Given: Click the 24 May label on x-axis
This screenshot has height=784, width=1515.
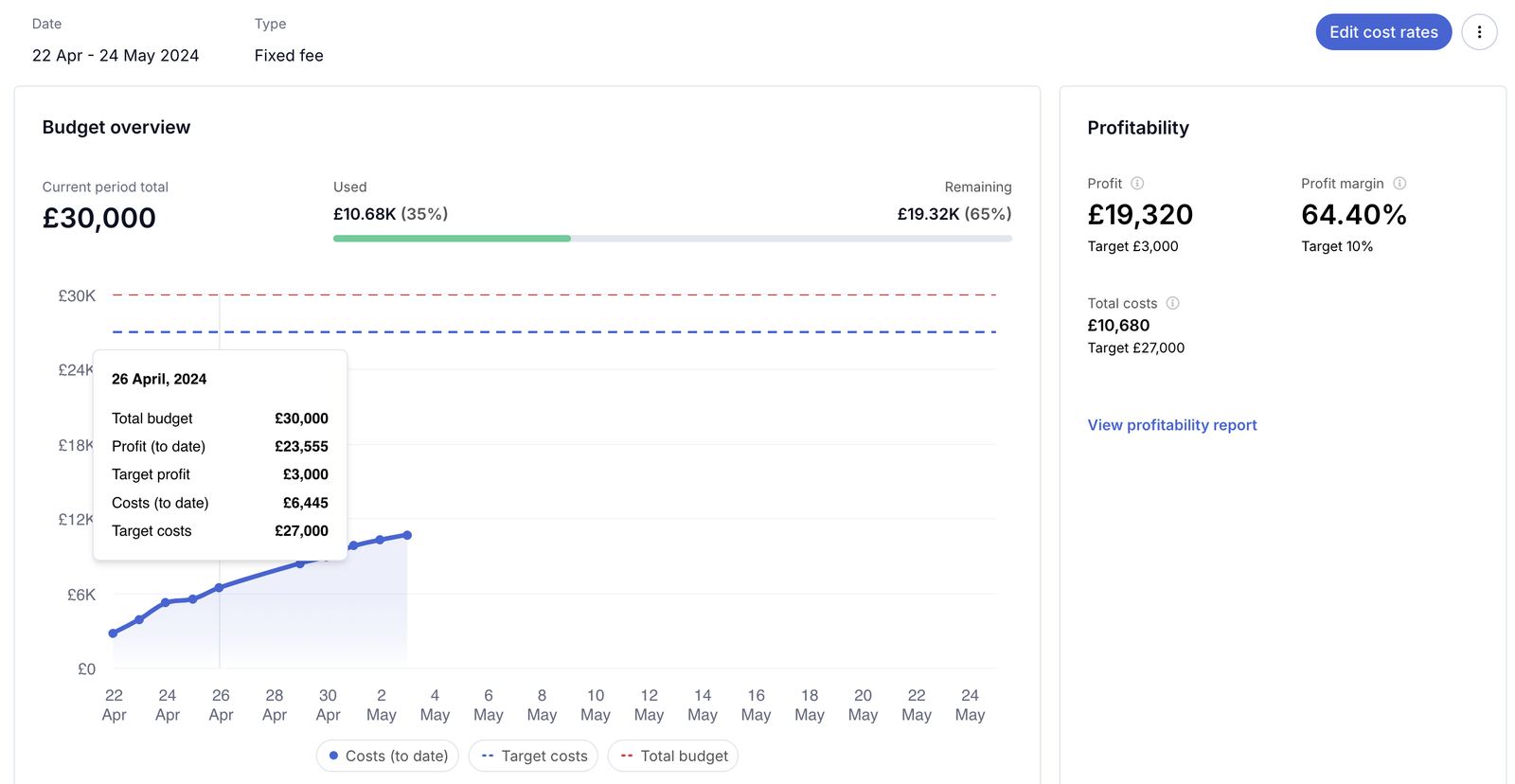Looking at the screenshot, I should point(970,704).
